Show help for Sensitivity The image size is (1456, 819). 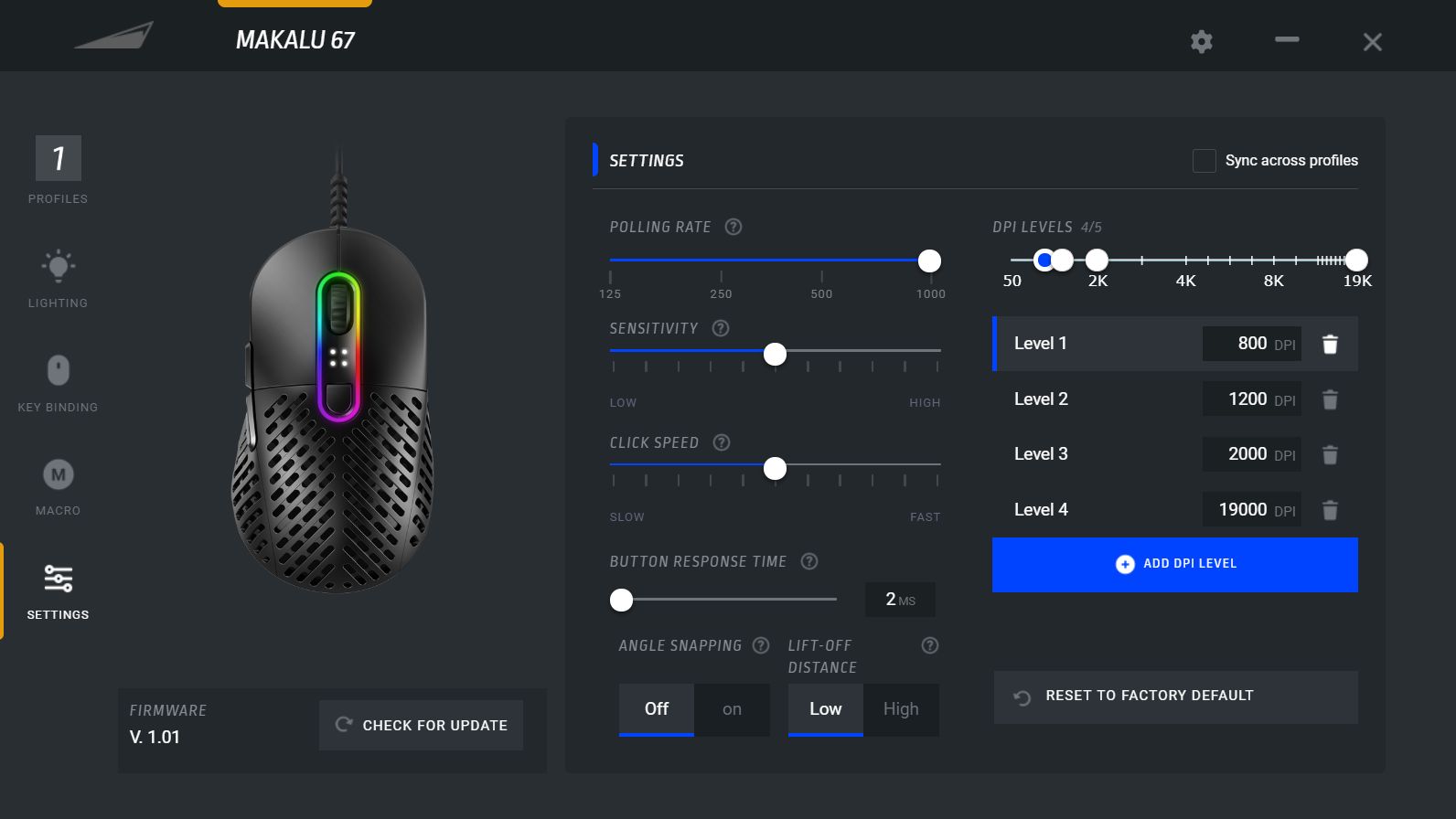pos(721,328)
